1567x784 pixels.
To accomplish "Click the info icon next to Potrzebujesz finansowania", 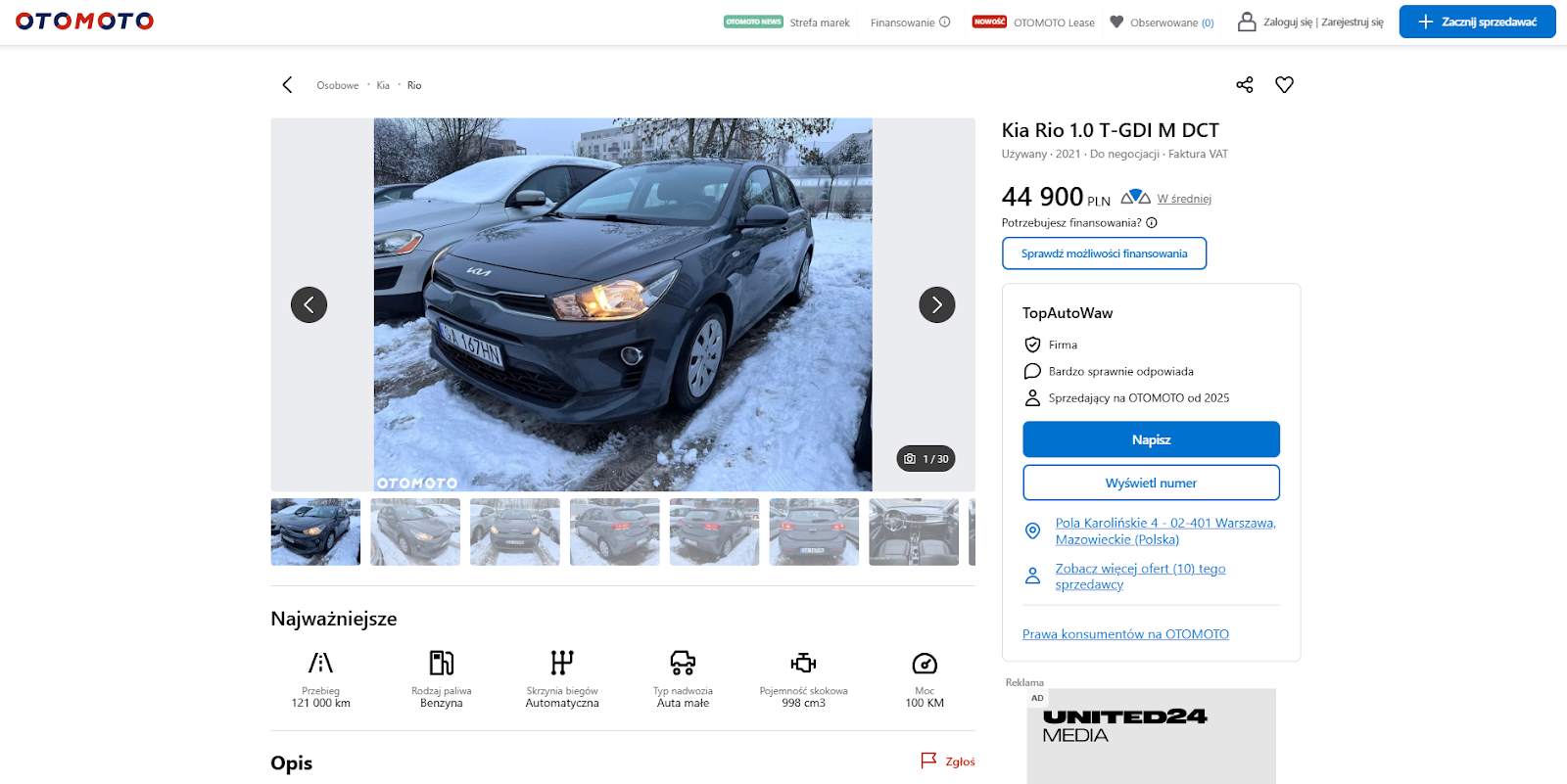I will pyautogui.click(x=1152, y=223).
